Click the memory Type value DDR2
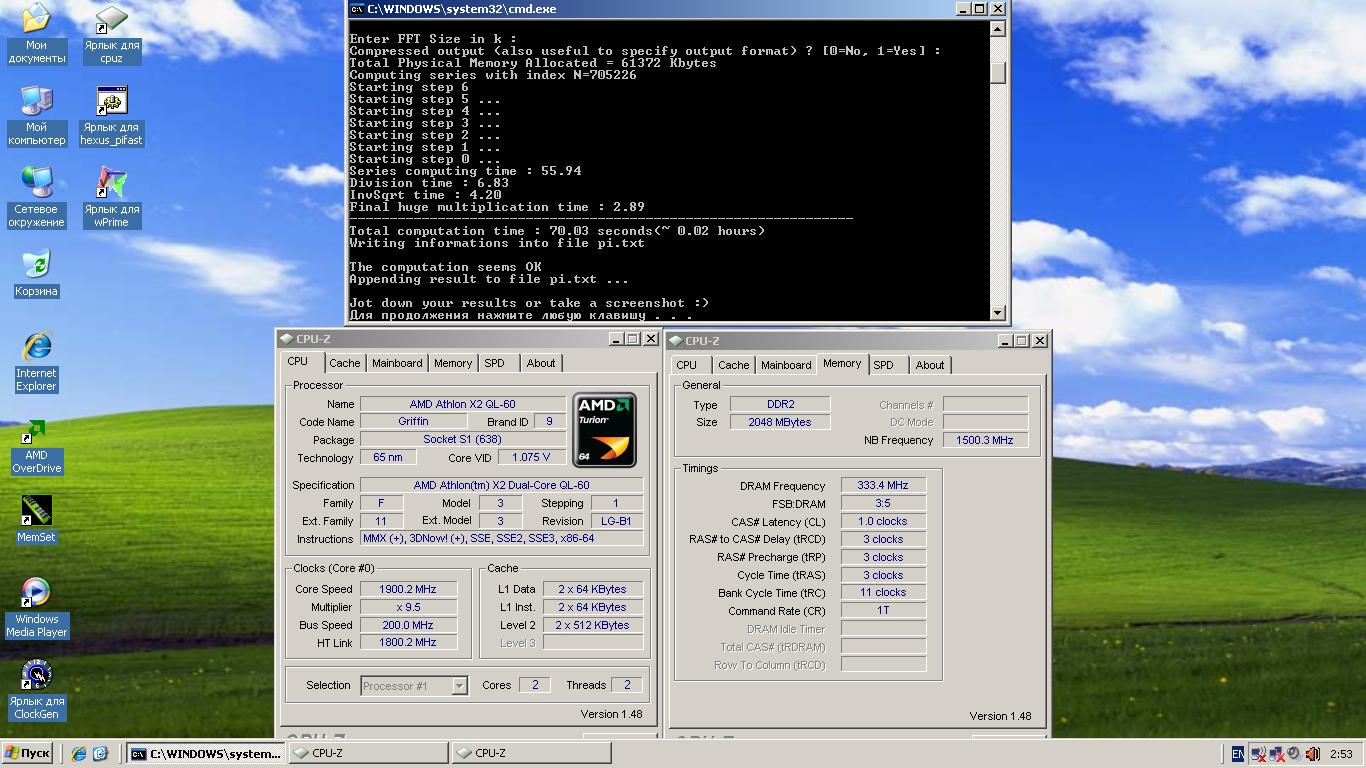 tap(780, 404)
